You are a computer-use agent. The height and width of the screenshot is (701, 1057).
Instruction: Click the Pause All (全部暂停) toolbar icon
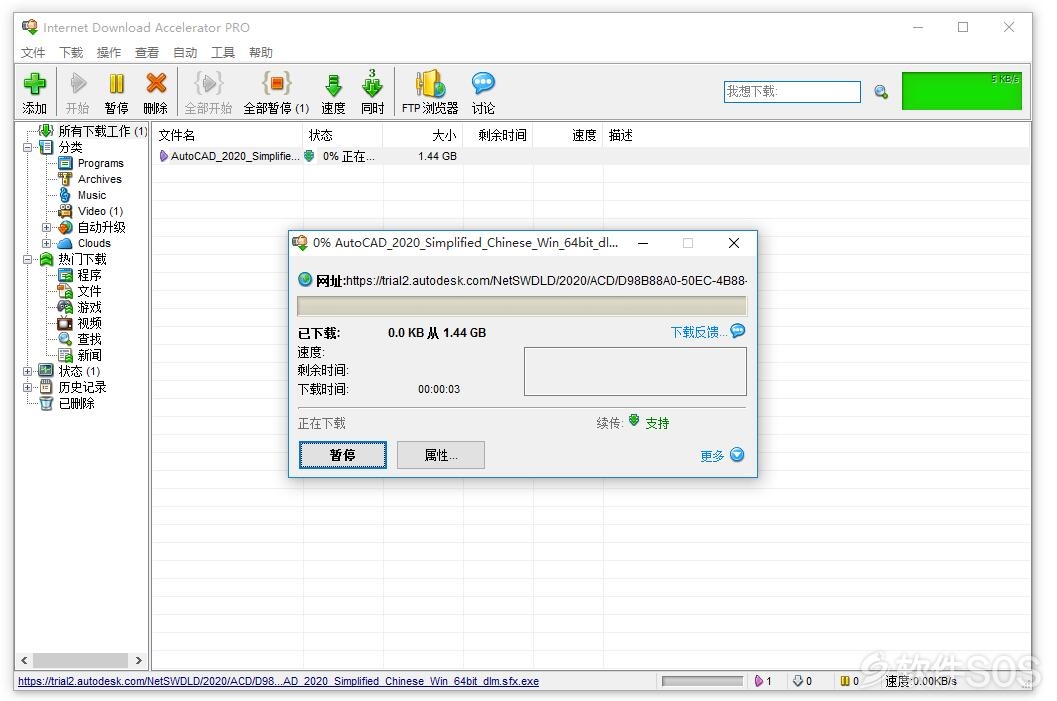[276, 92]
